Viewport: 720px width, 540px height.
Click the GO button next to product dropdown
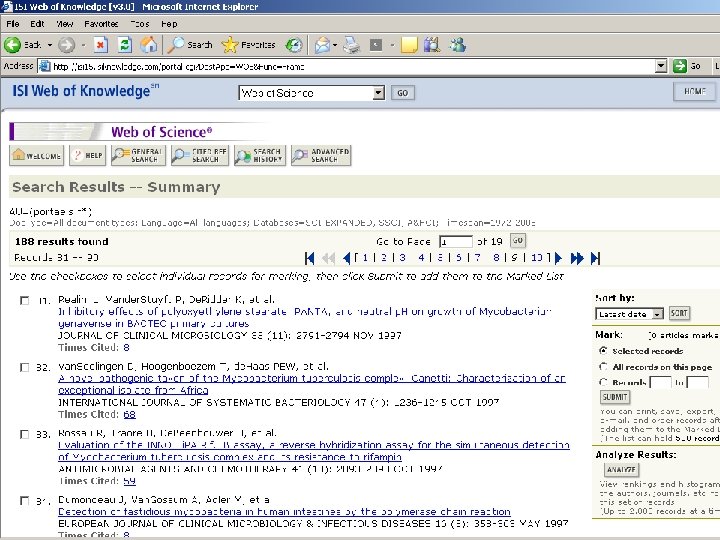coord(403,93)
